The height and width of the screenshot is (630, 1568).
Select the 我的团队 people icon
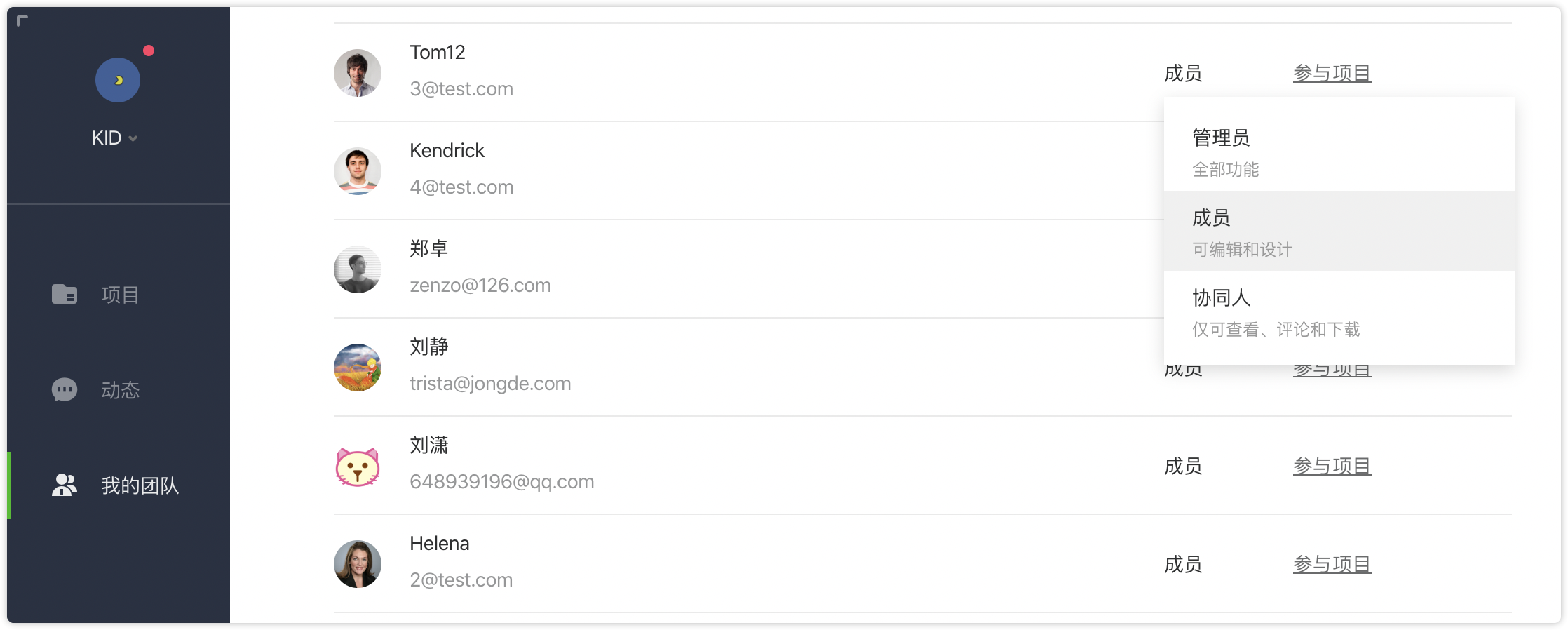[x=65, y=485]
